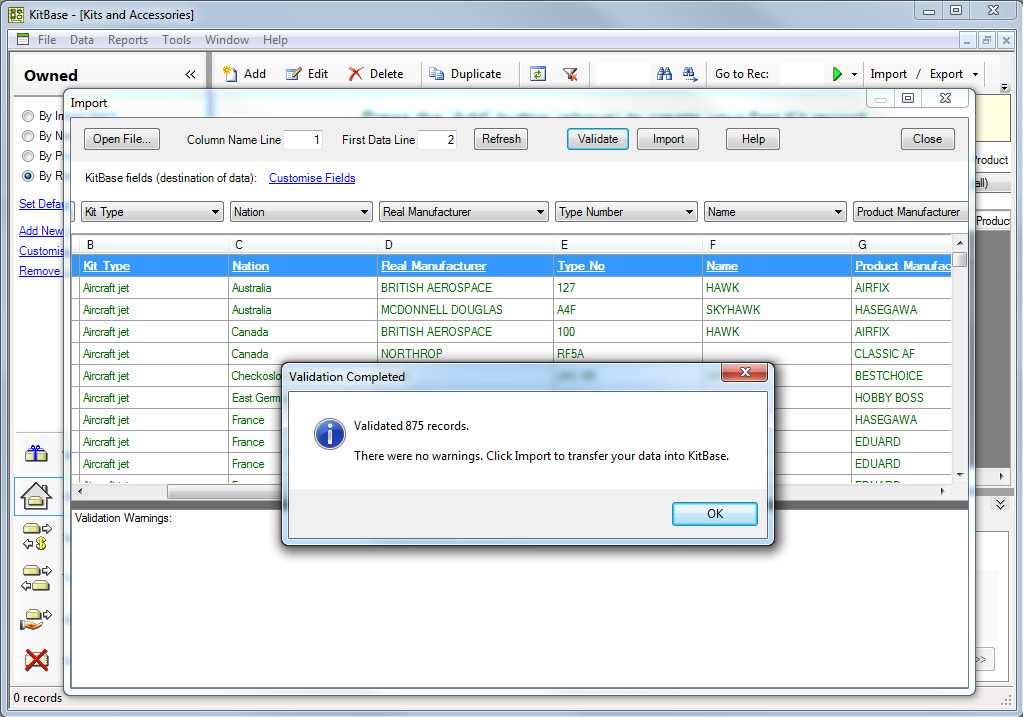The image size is (1023, 717).
Task: Select the 'By P' radio button
Action: click(x=28, y=156)
